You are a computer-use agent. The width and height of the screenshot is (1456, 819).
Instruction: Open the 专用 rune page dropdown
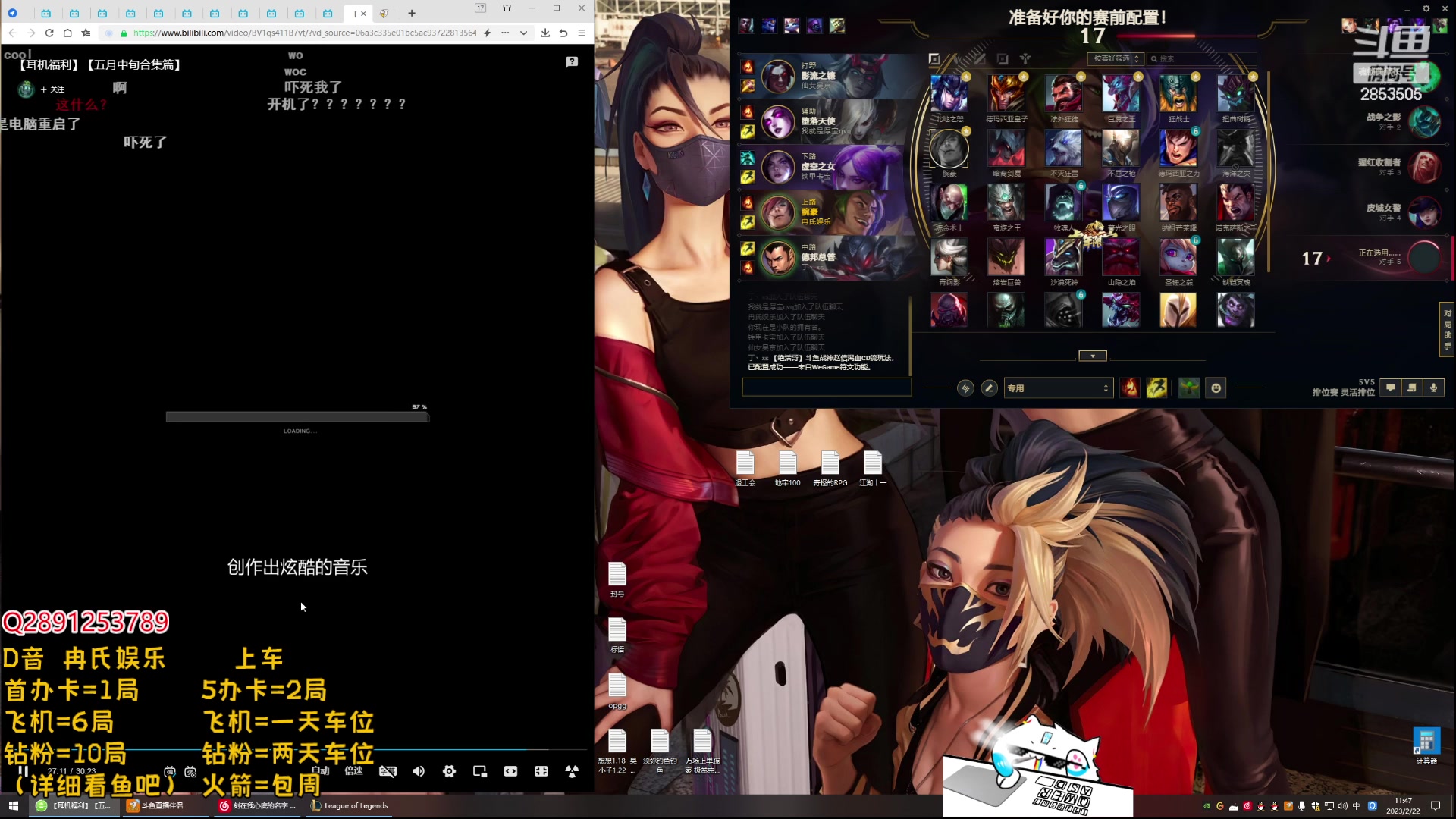click(1059, 388)
